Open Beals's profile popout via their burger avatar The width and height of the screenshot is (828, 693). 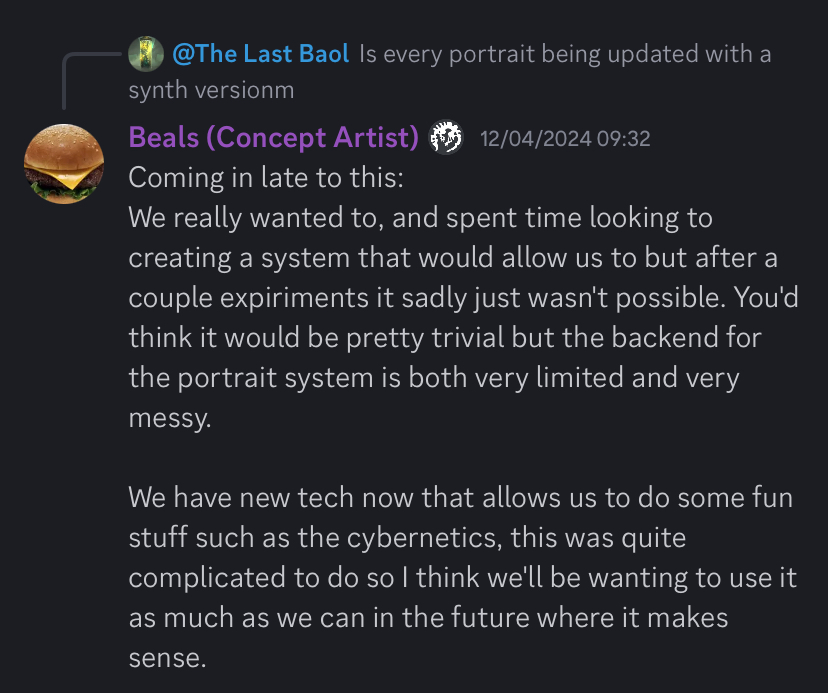[64, 163]
